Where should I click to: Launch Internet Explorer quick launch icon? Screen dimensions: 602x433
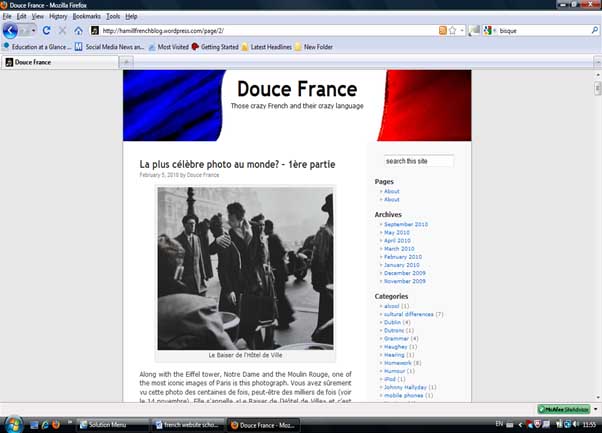pyautogui.click(x=45, y=425)
